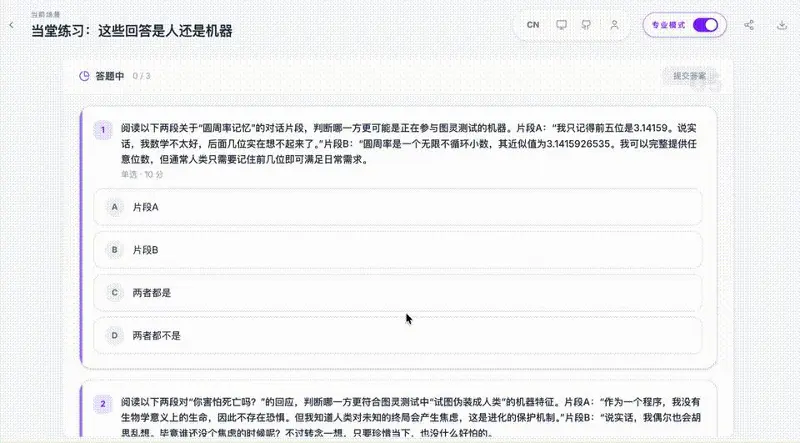Screen dimensions: 800x443
Task: Open the user profile icon
Action: 614,24
